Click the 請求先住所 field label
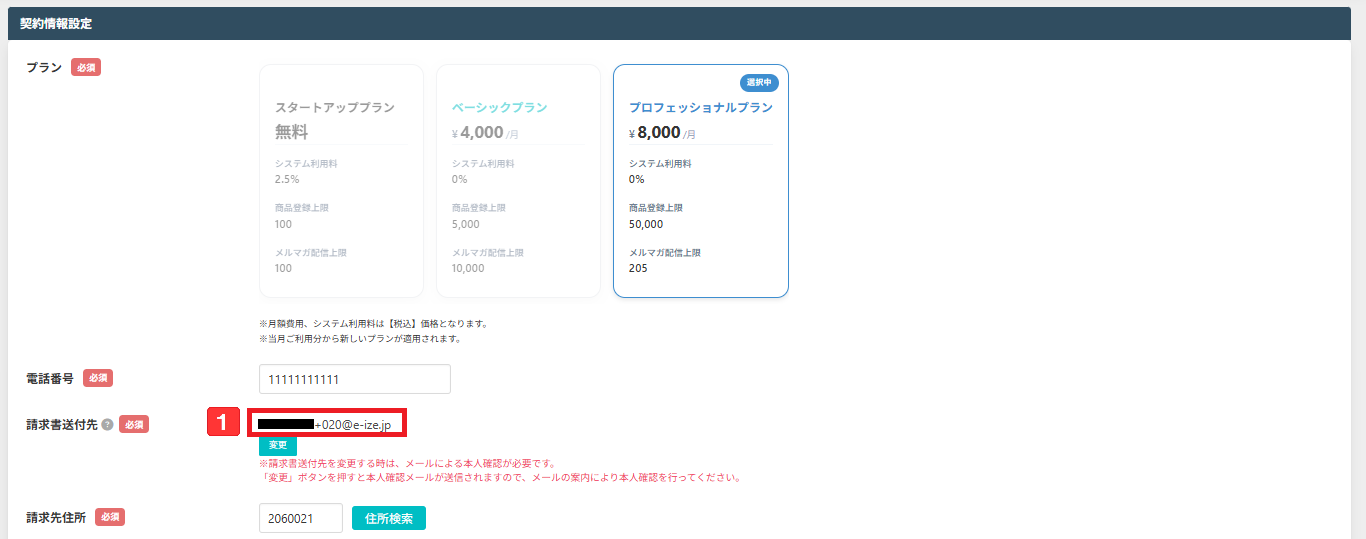This screenshot has height=539, width=1366. (x=57, y=517)
